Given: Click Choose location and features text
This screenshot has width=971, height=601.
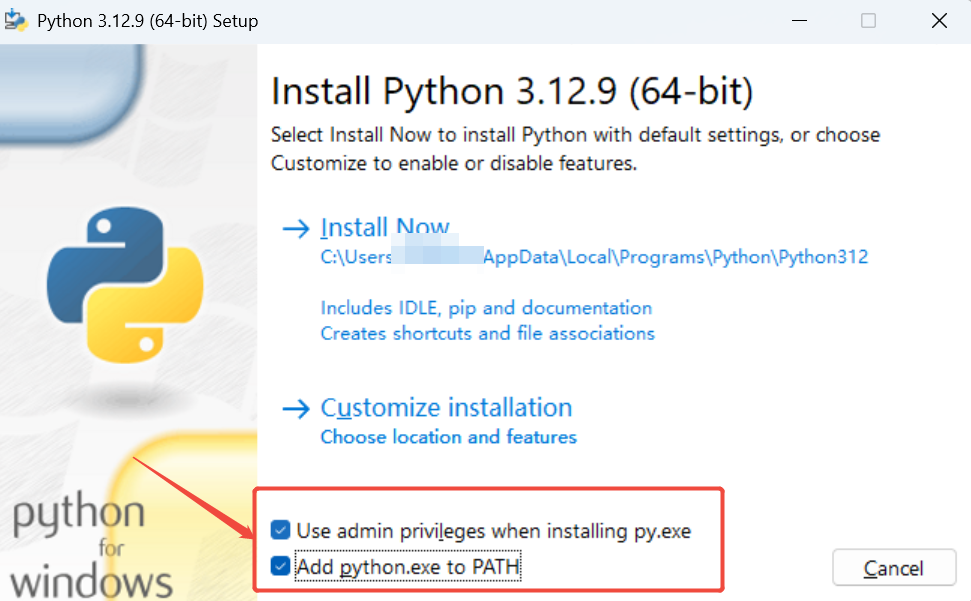Looking at the screenshot, I should tap(448, 437).
